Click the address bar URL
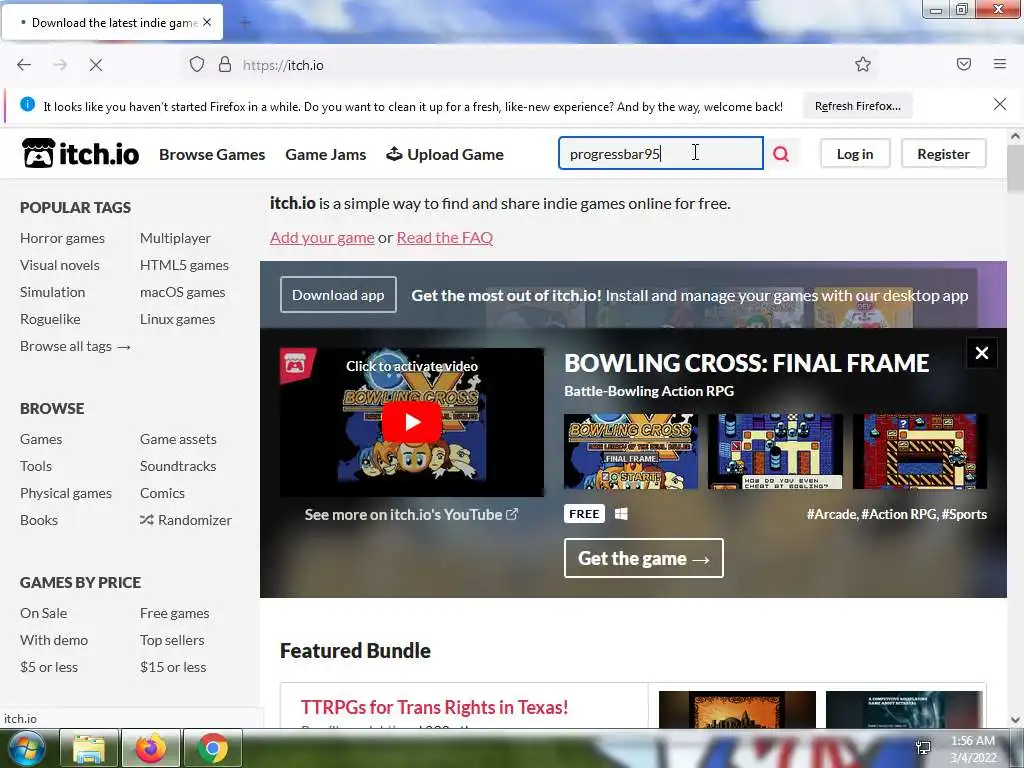Viewport: 1024px width, 768px height. coord(283,65)
